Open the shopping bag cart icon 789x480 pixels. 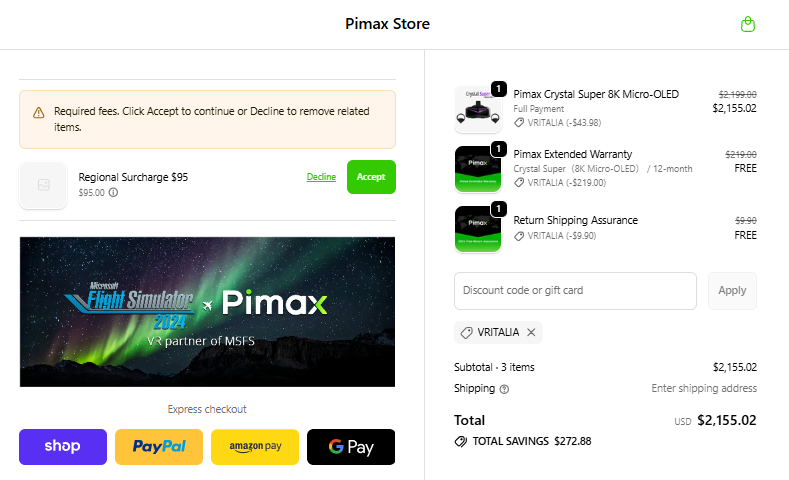[747, 24]
